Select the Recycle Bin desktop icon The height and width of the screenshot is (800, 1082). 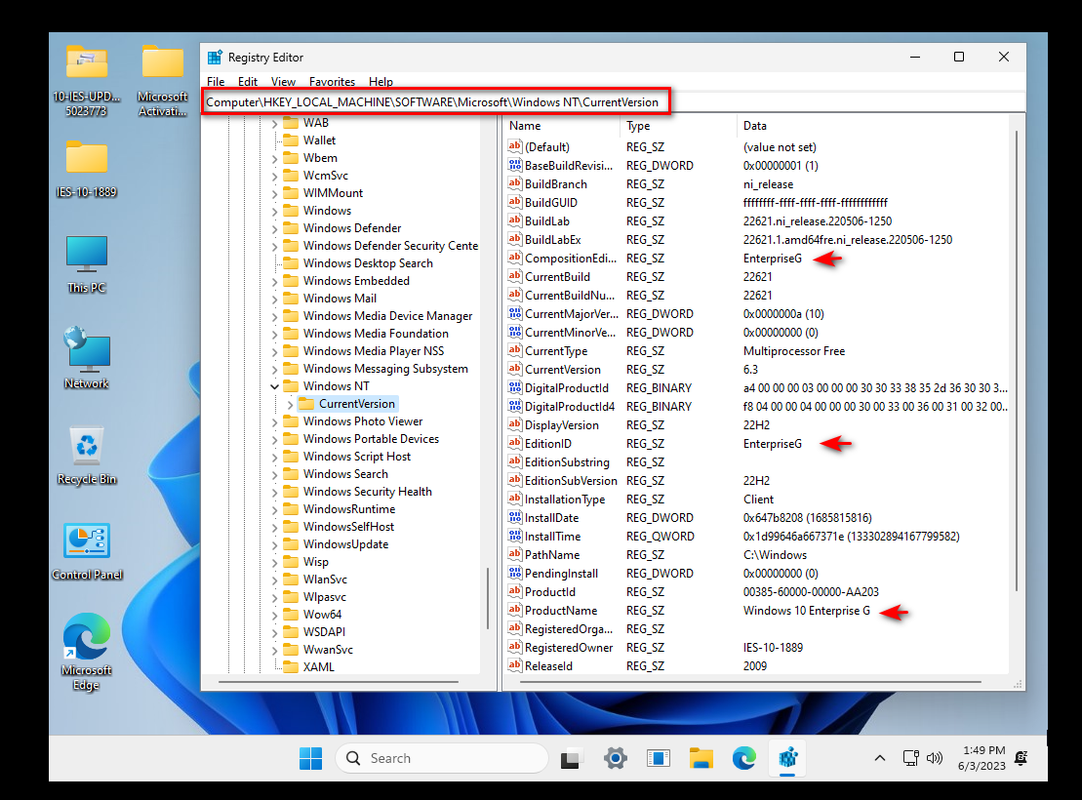[x=86, y=456]
